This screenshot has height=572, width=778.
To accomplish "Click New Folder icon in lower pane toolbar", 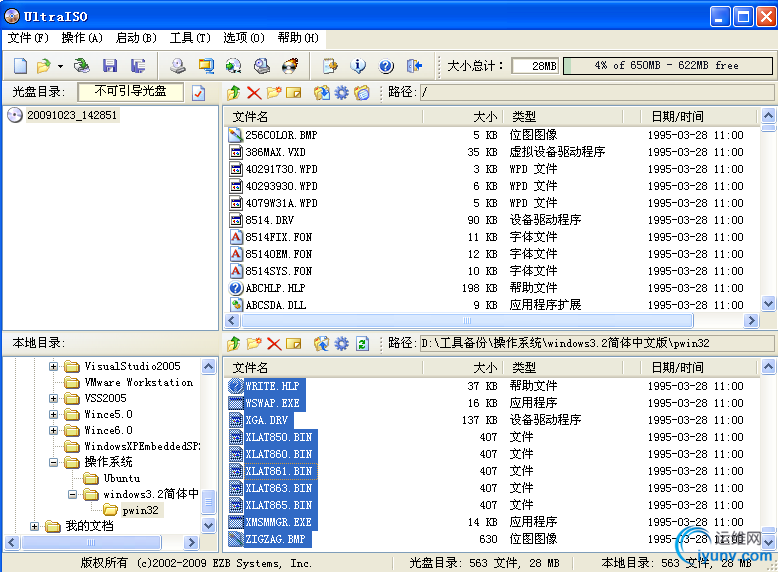I will pyautogui.click(x=254, y=343).
